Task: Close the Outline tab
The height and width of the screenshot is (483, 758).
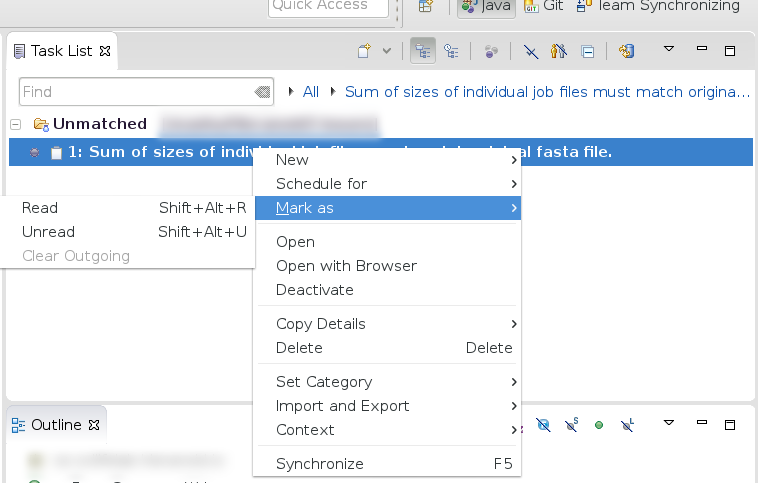Action: [x=94, y=425]
